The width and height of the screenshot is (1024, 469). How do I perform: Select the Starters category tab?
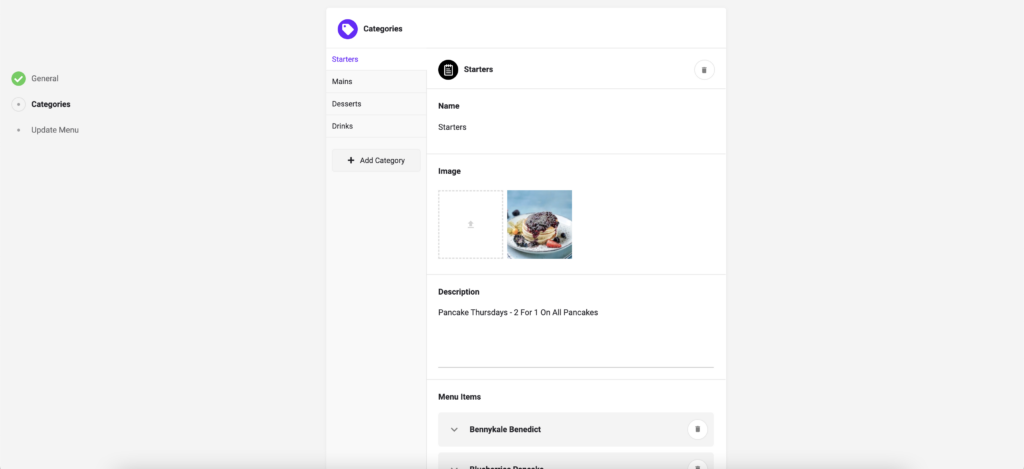point(376,59)
